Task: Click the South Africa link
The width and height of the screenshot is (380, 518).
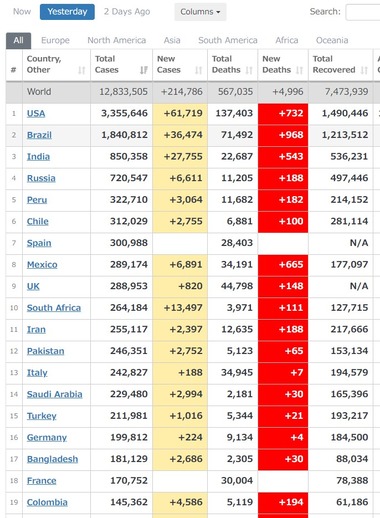Action: coord(54,308)
